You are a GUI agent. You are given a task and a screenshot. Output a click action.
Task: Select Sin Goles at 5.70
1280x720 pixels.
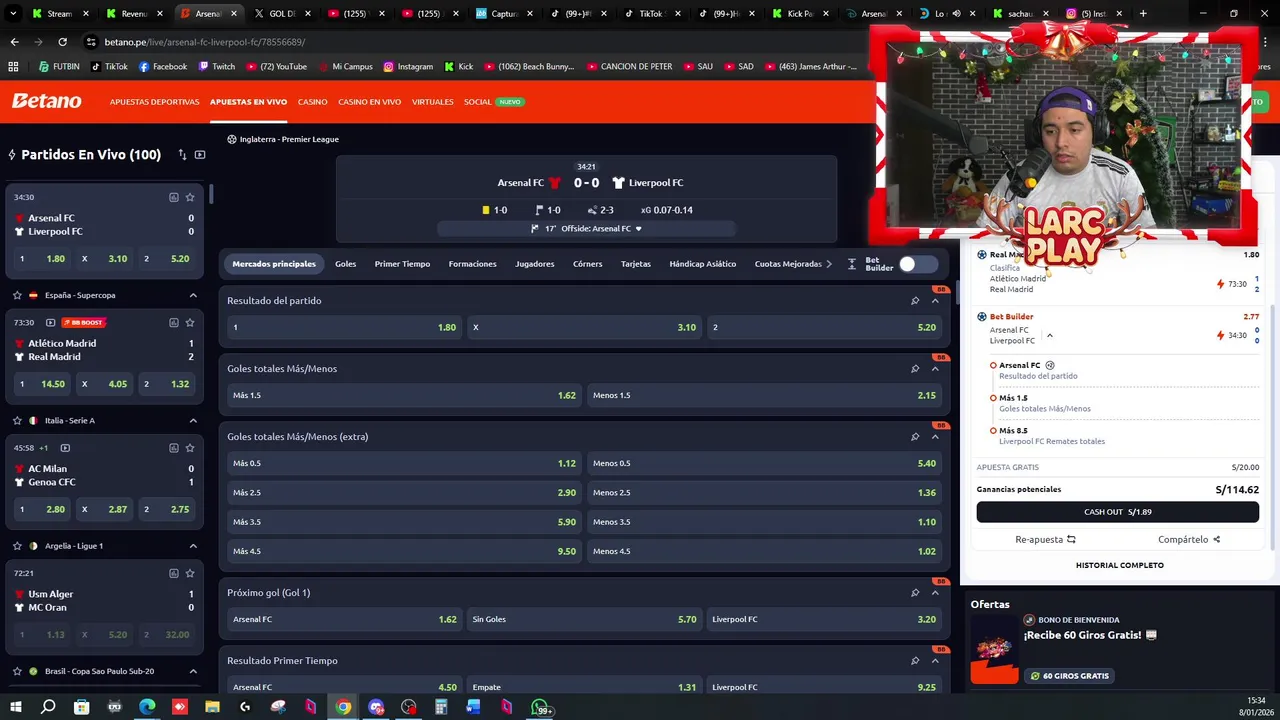[584, 619]
